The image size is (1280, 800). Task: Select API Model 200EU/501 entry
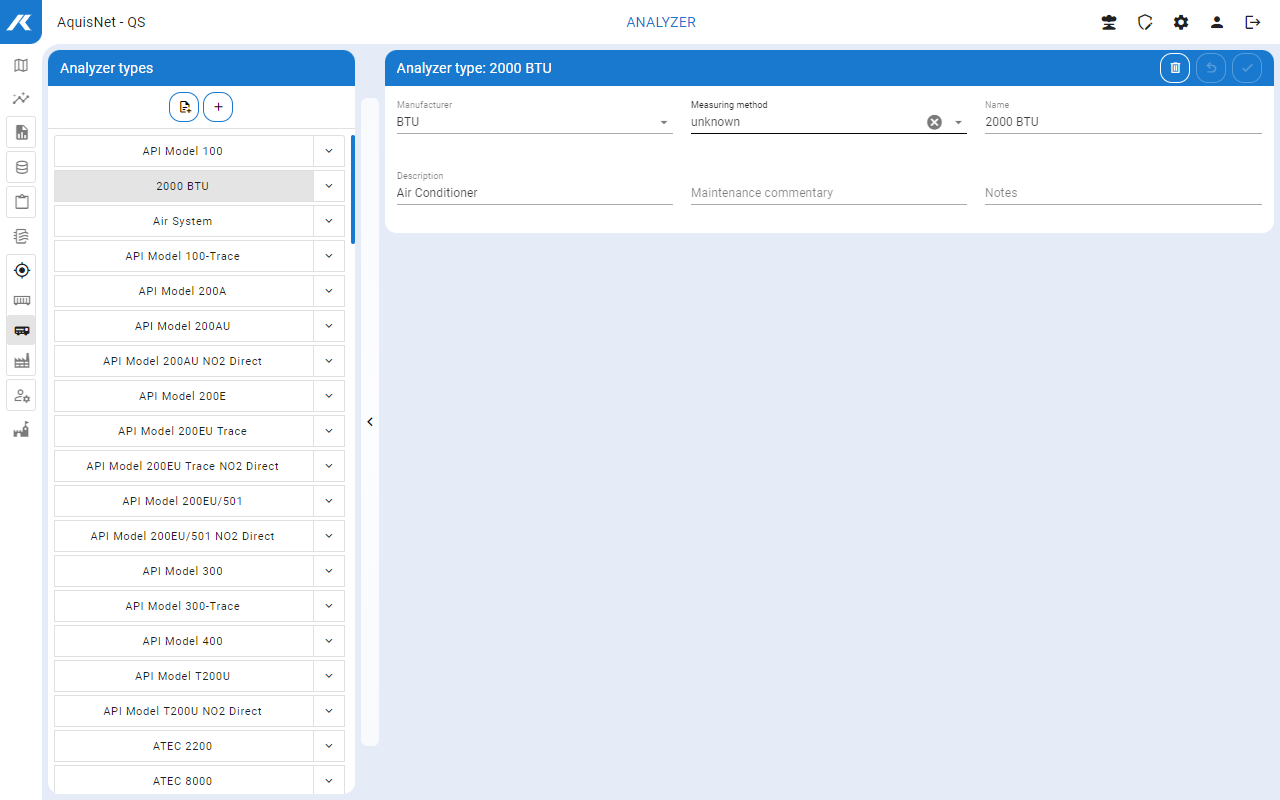tap(183, 501)
